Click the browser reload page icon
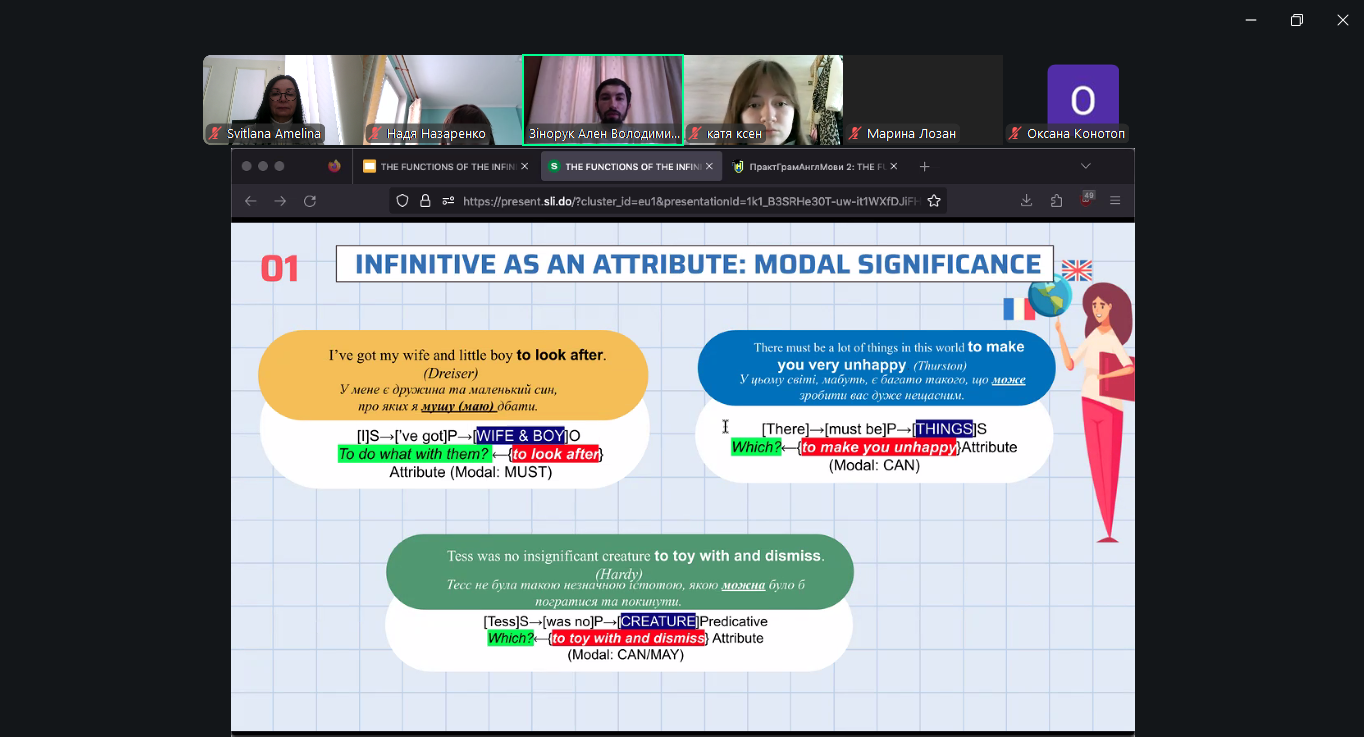The image size is (1364, 737). (x=310, y=201)
